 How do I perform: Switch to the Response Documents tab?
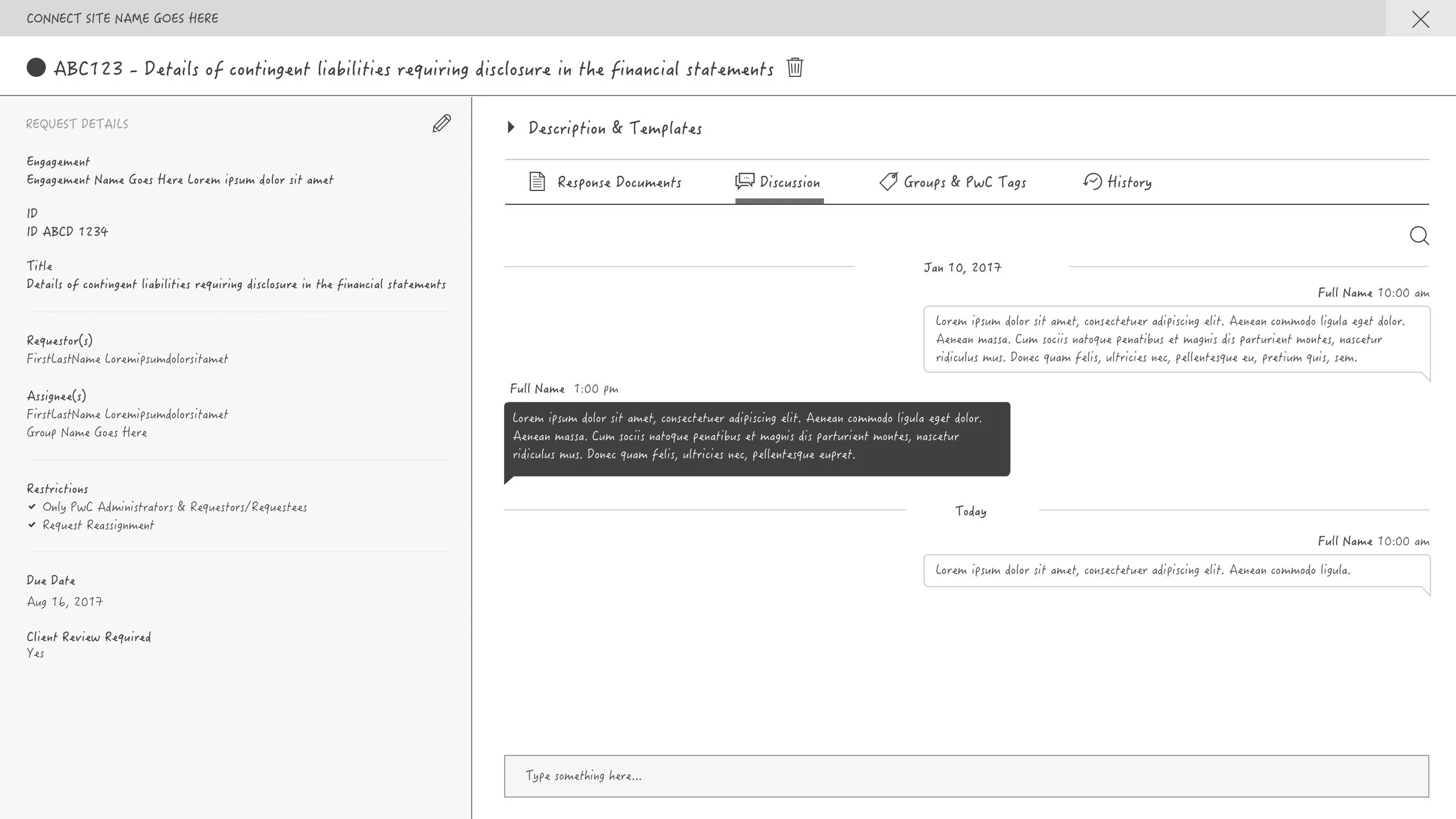pyautogui.click(x=605, y=182)
